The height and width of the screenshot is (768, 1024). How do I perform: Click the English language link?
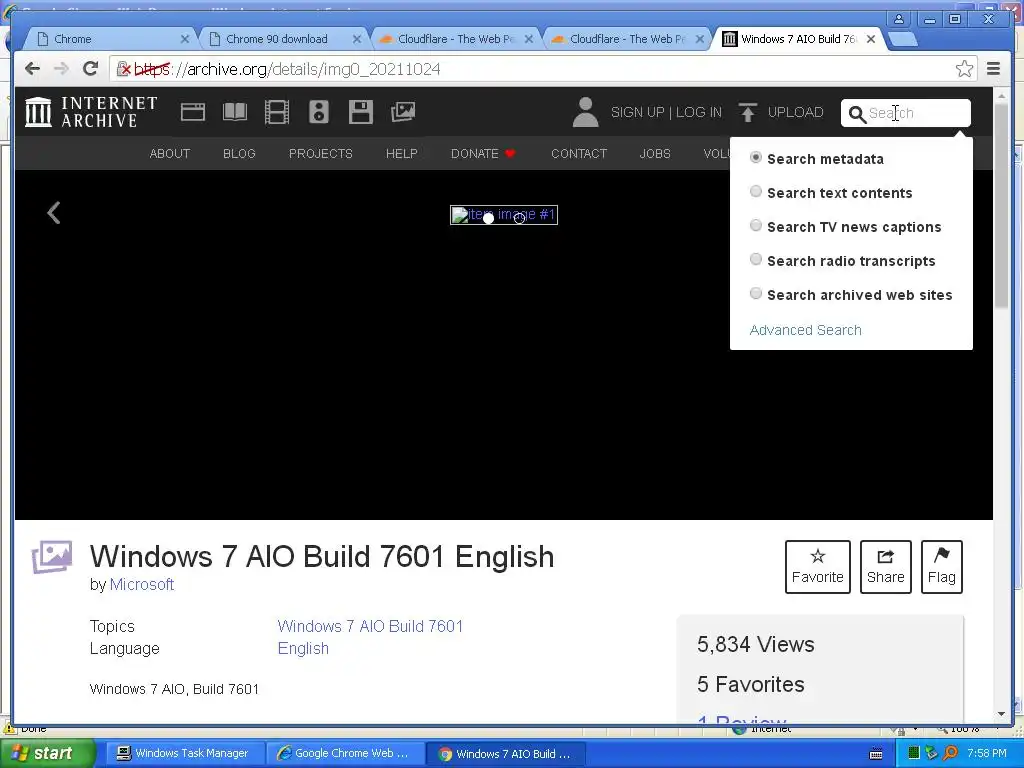point(303,648)
